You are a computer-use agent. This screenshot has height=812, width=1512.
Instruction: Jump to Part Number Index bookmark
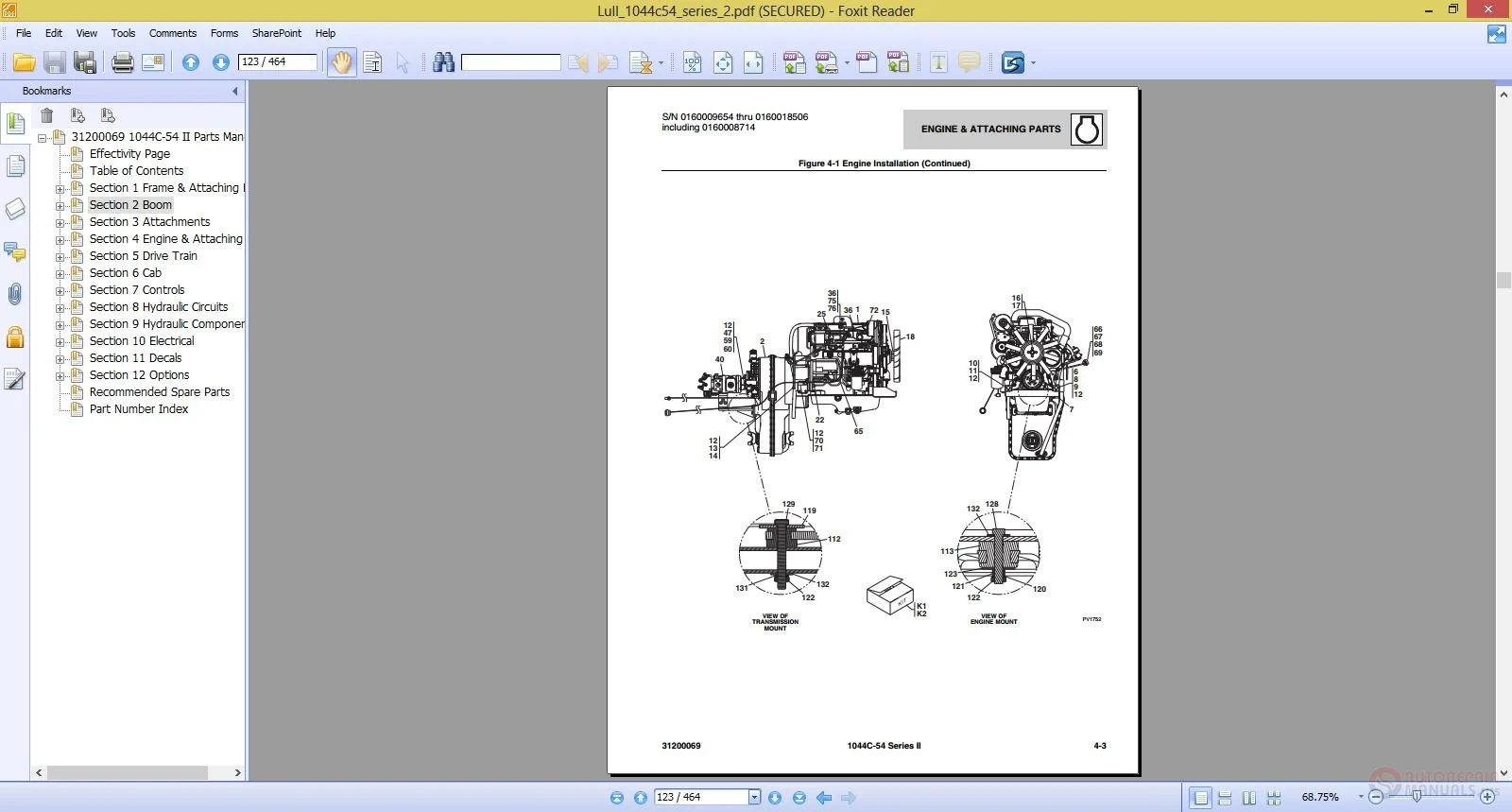[x=139, y=409]
